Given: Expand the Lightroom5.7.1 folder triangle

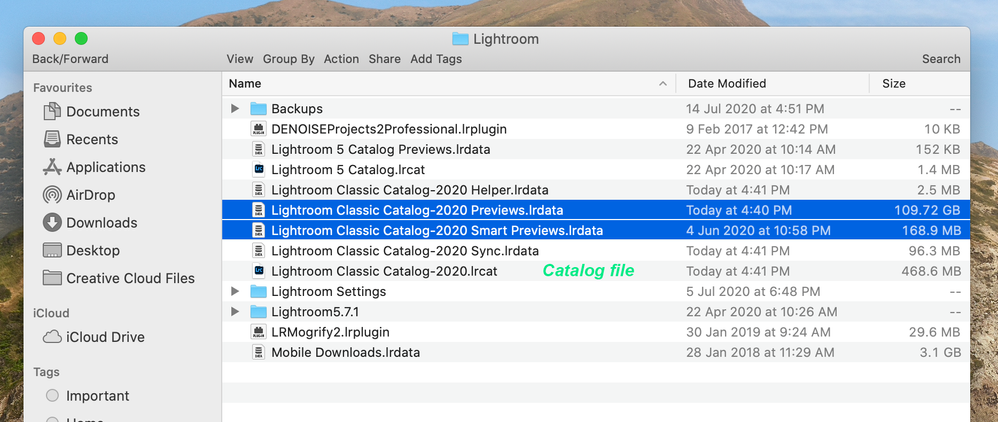Looking at the screenshot, I should pos(235,312).
